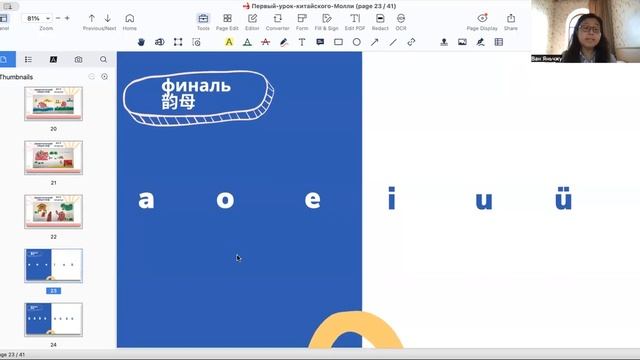Image resolution: width=640 pixels, height=360 pixels.
Task: Click the letter 'i' on the slide
Action: click(392, 198)
